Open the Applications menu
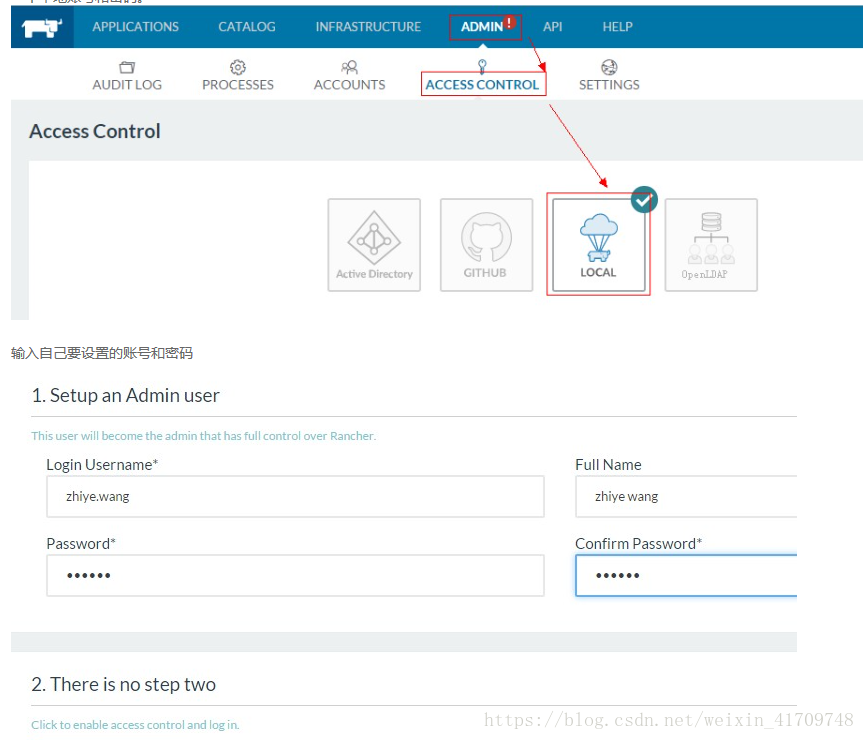Viewport: 865px width, 740px height. click(136, 26)
